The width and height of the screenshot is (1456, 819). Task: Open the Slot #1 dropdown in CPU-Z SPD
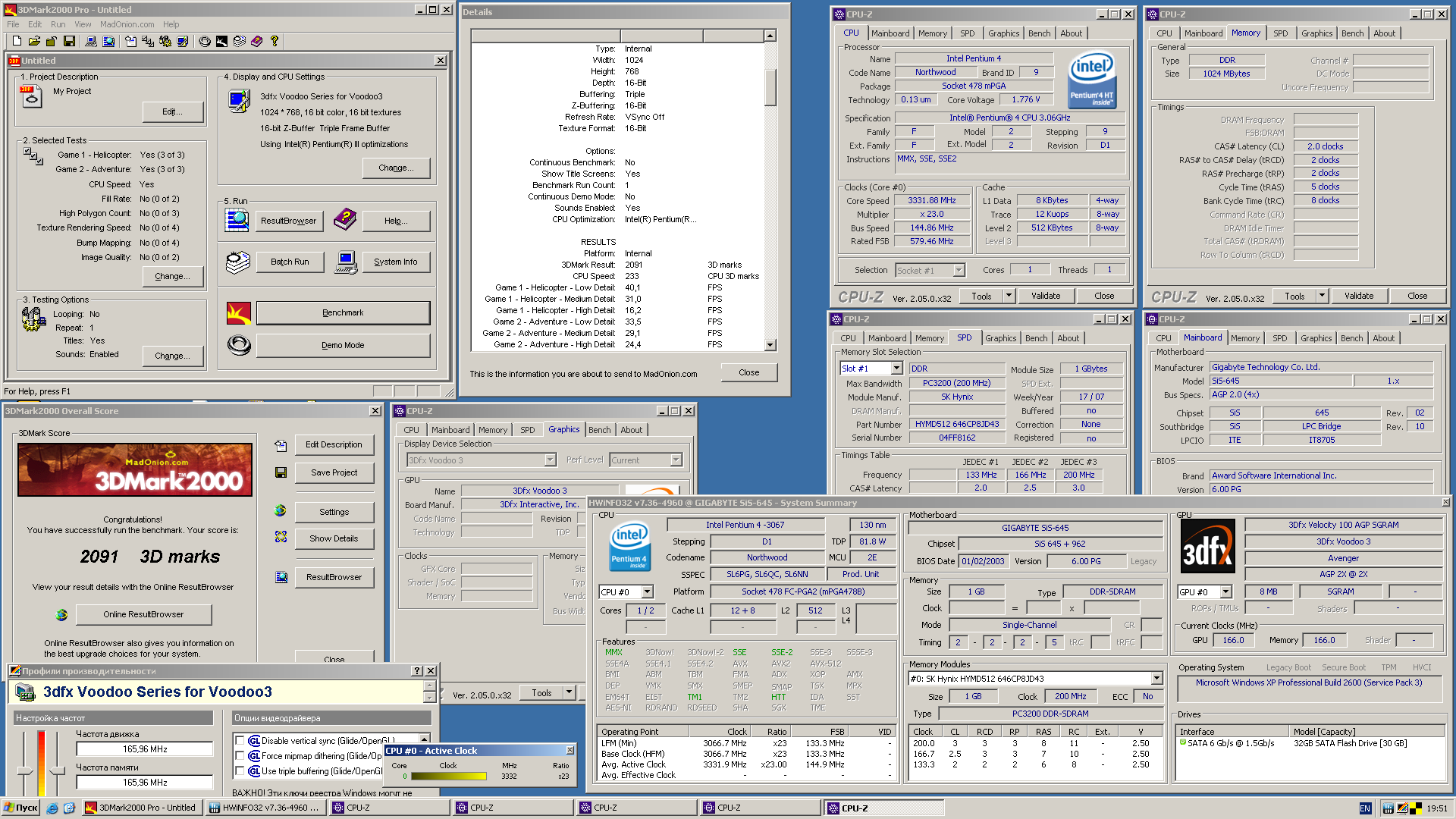pyautogui.click(x=896, y=369)
